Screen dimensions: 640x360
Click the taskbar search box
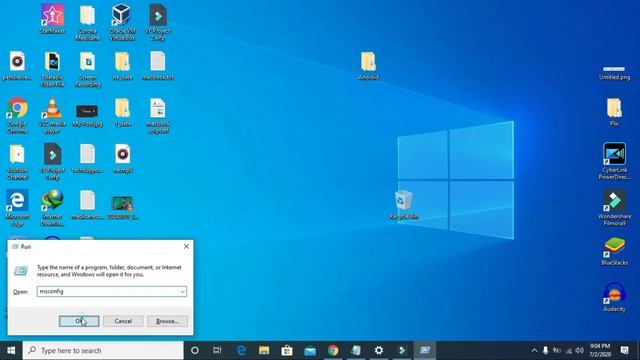[x=103, y=350]
